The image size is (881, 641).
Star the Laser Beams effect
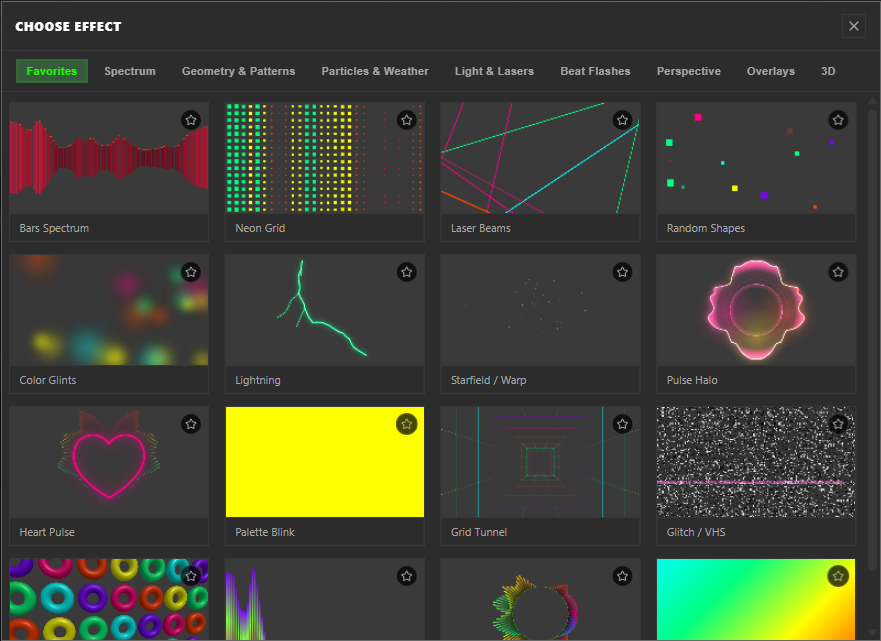click(623, 120)
